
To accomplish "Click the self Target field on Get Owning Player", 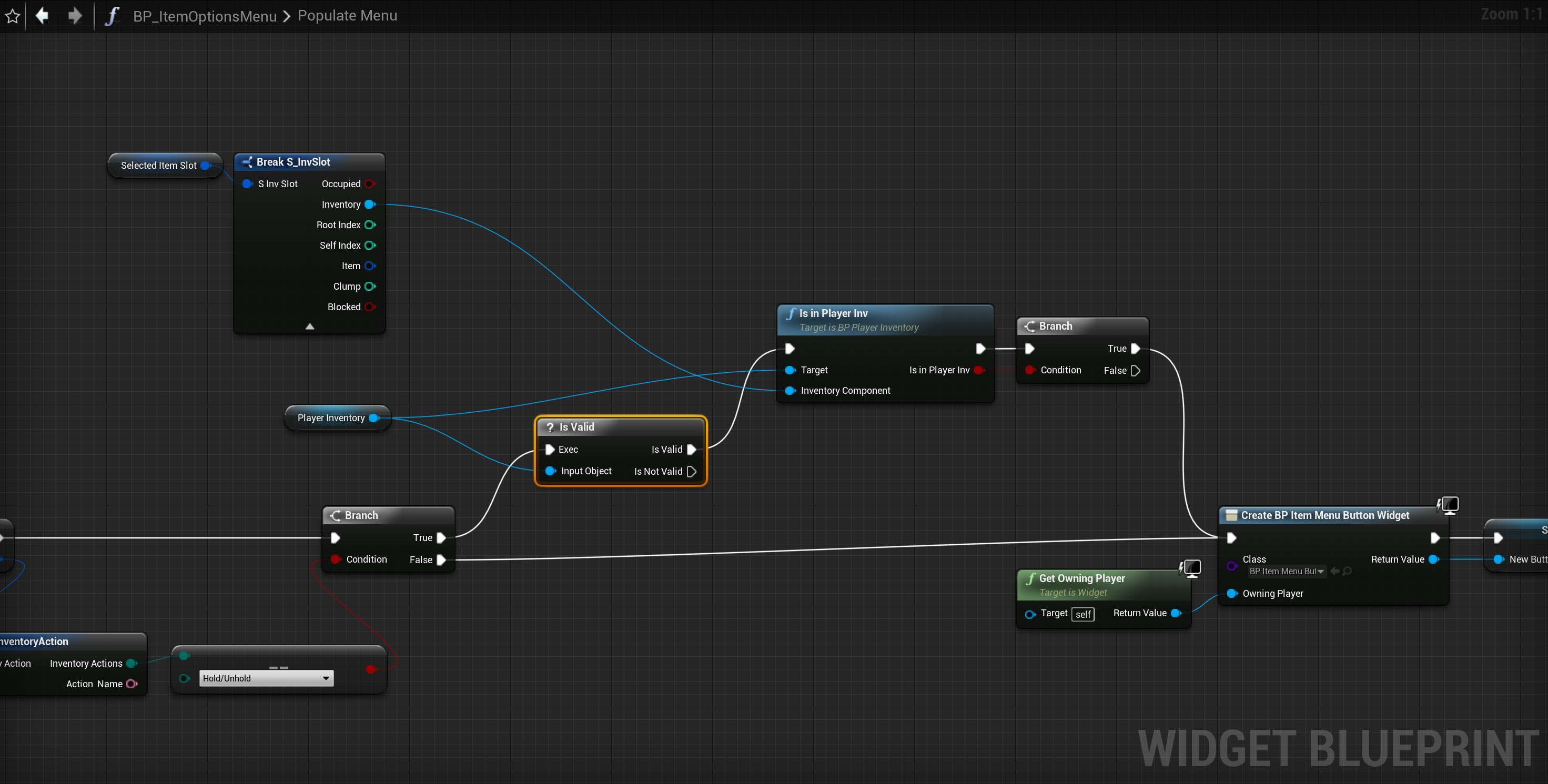I will point(1083,614).
